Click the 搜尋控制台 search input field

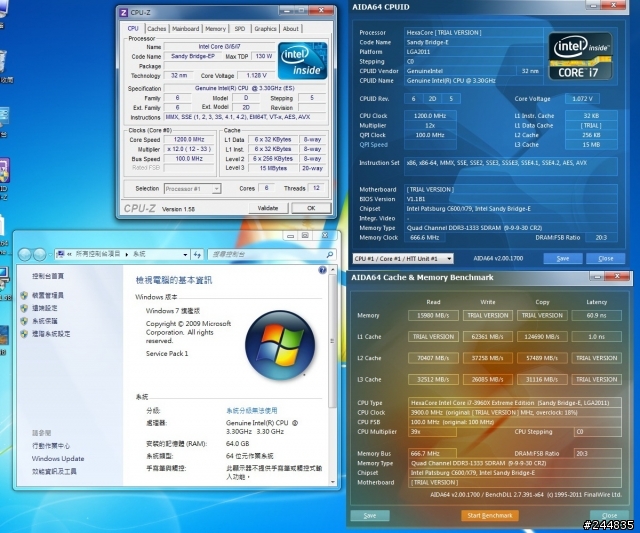(x=267, y=254)
